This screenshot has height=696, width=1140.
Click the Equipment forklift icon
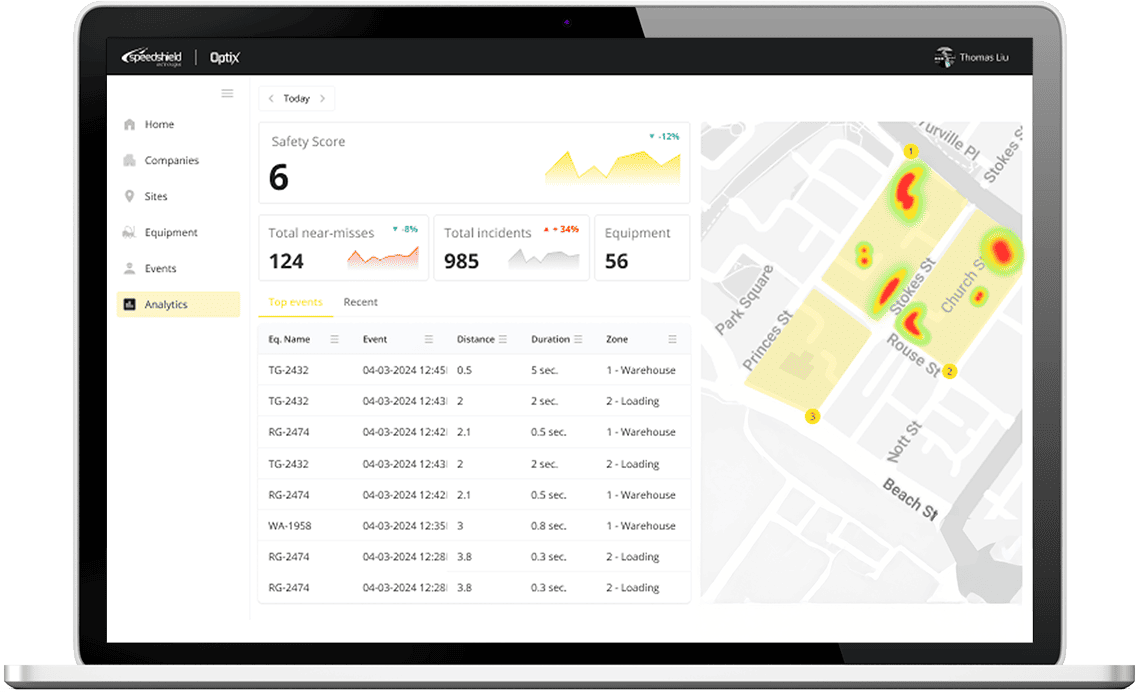click(129, 233)
